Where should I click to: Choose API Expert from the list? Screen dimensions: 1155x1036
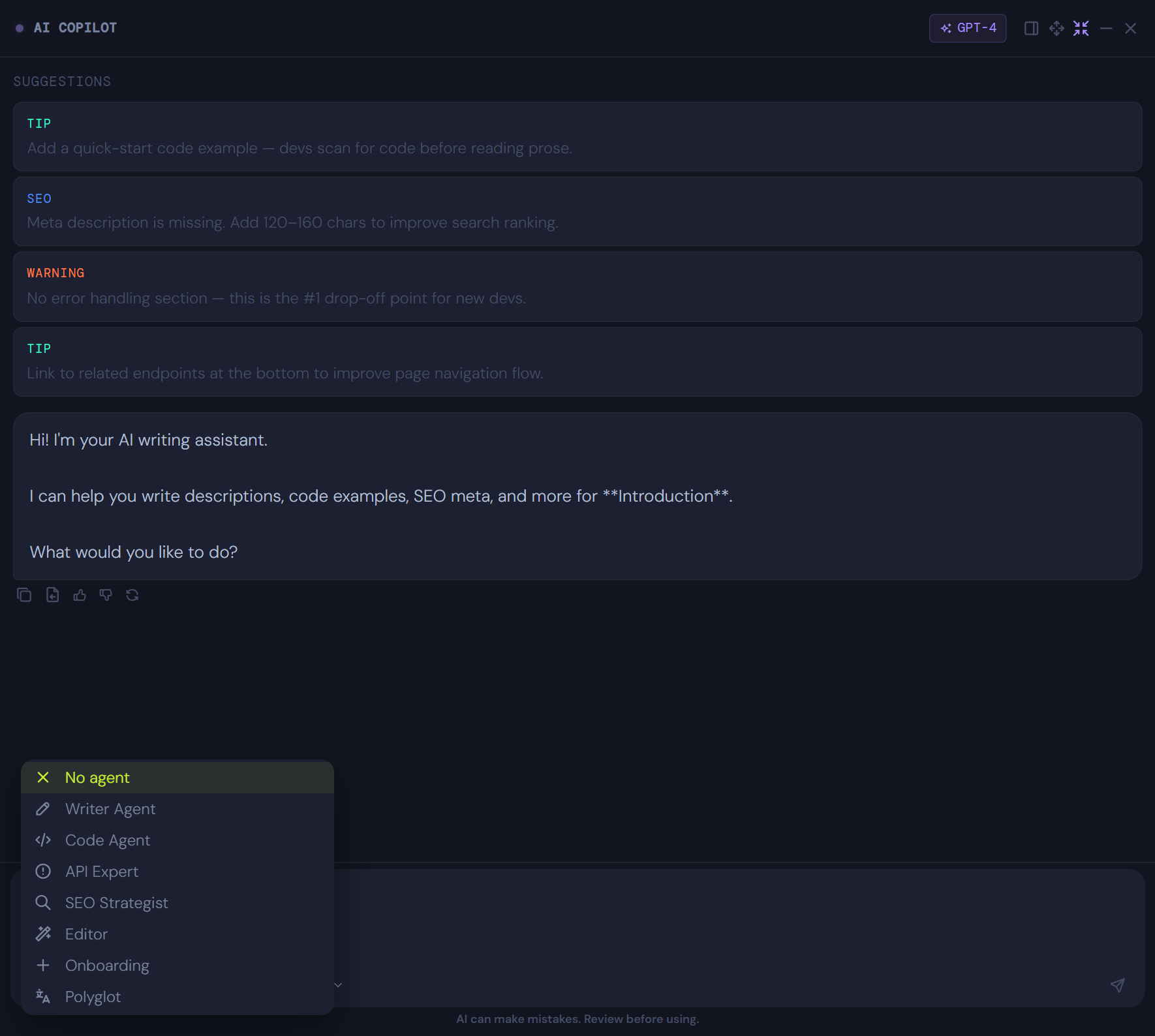[101, 871]
